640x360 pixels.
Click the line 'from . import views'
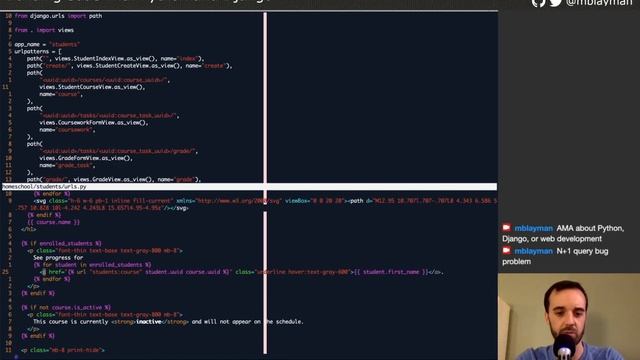[x=44, y=30]
